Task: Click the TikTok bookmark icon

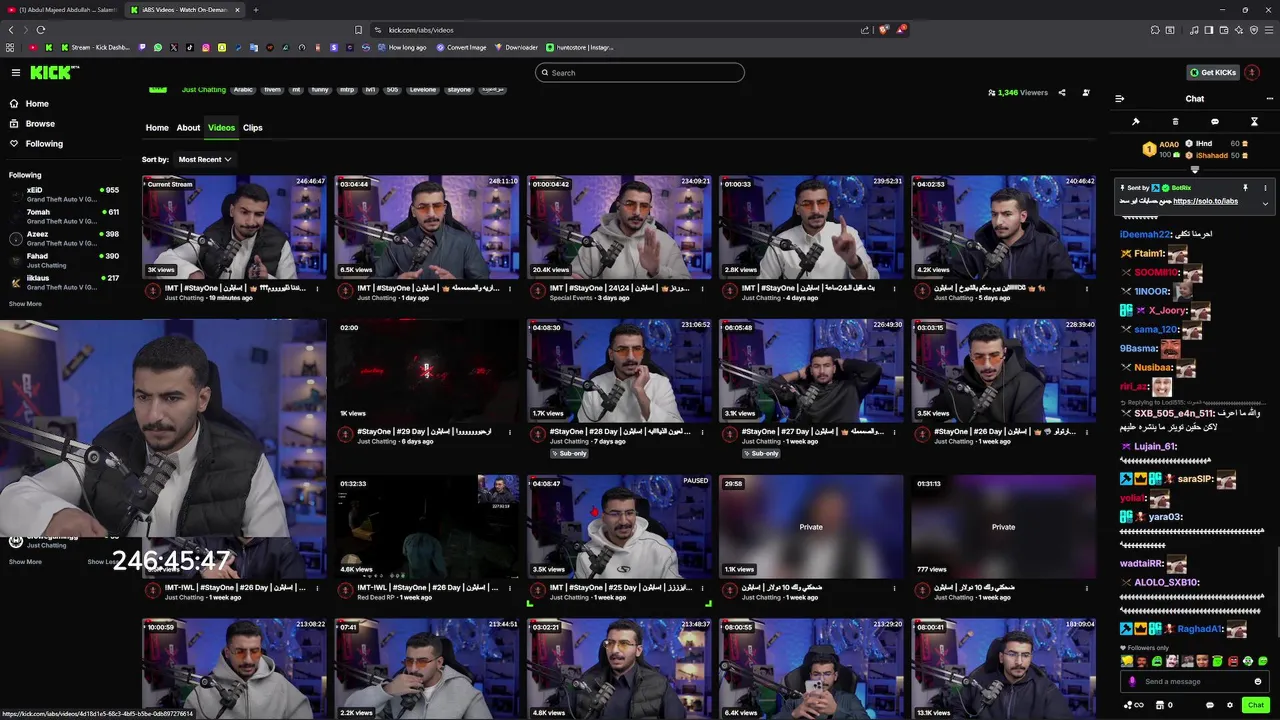Action: click(190, 47)
